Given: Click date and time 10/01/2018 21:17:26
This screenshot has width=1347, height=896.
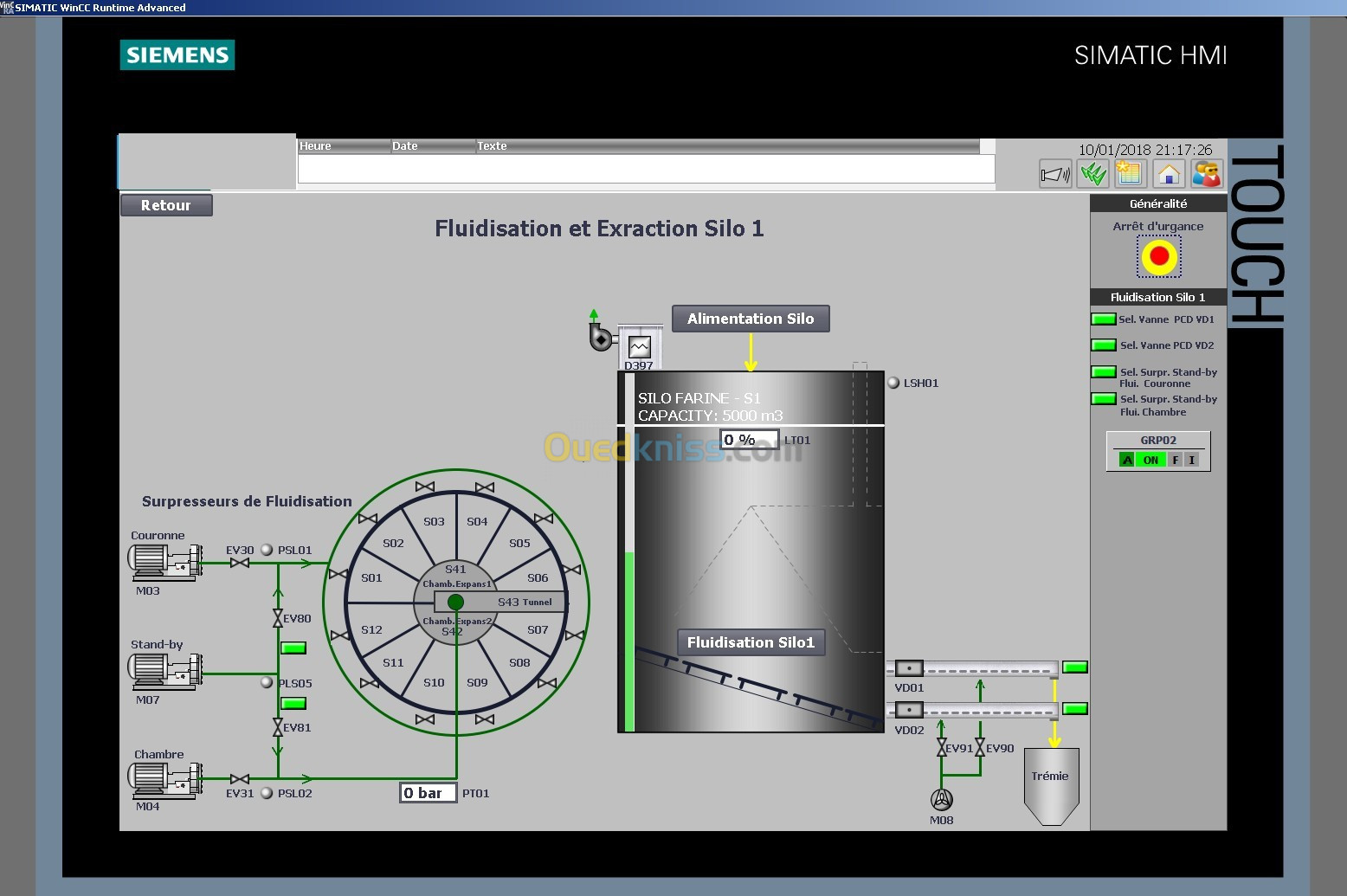Looking at the screenshot, I should point(1145,150).
